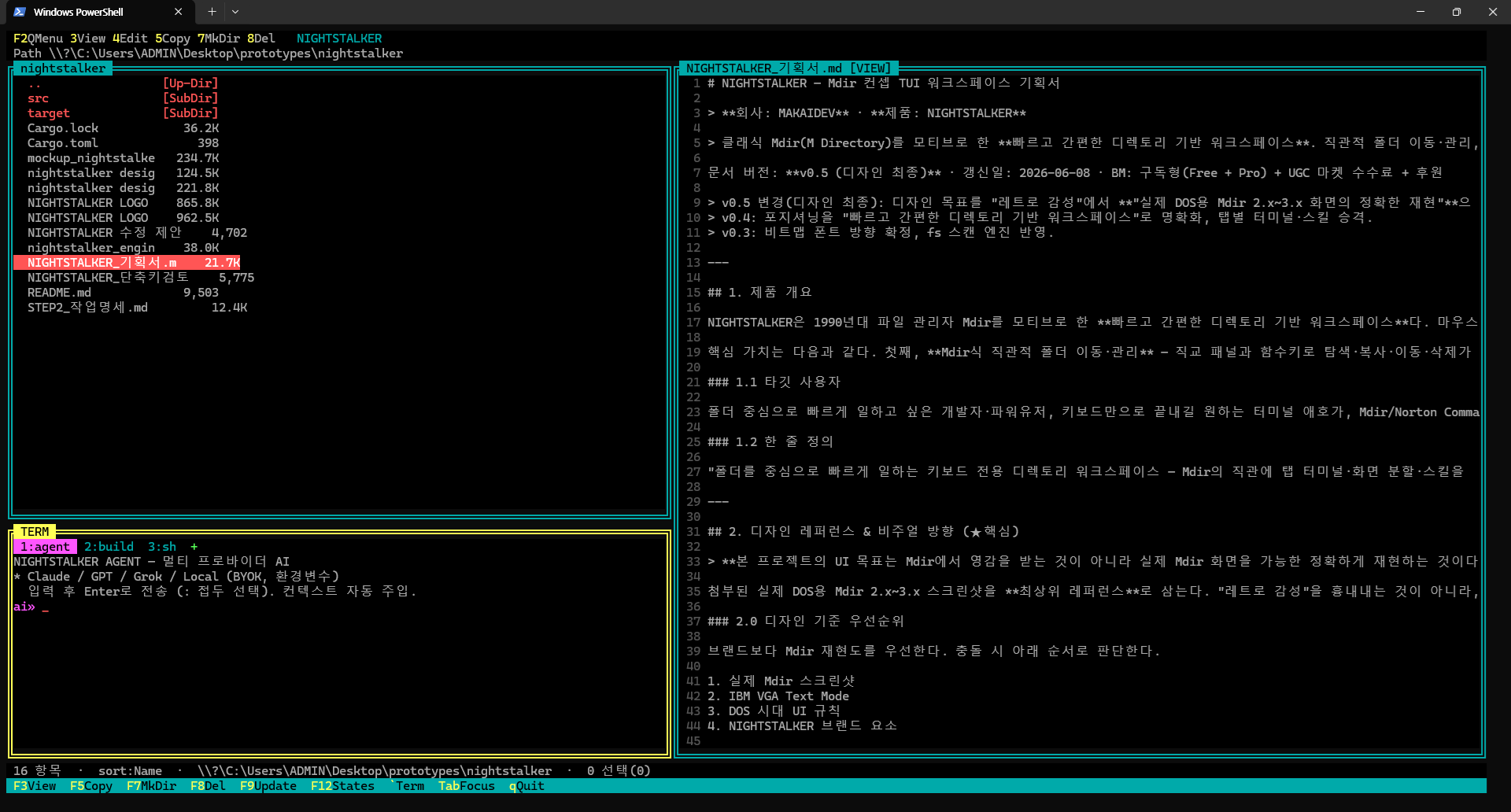Select the highlighted NIGHTSTALKER_기획서.m file
This screenshot has height=812, width=1511.
127,263
